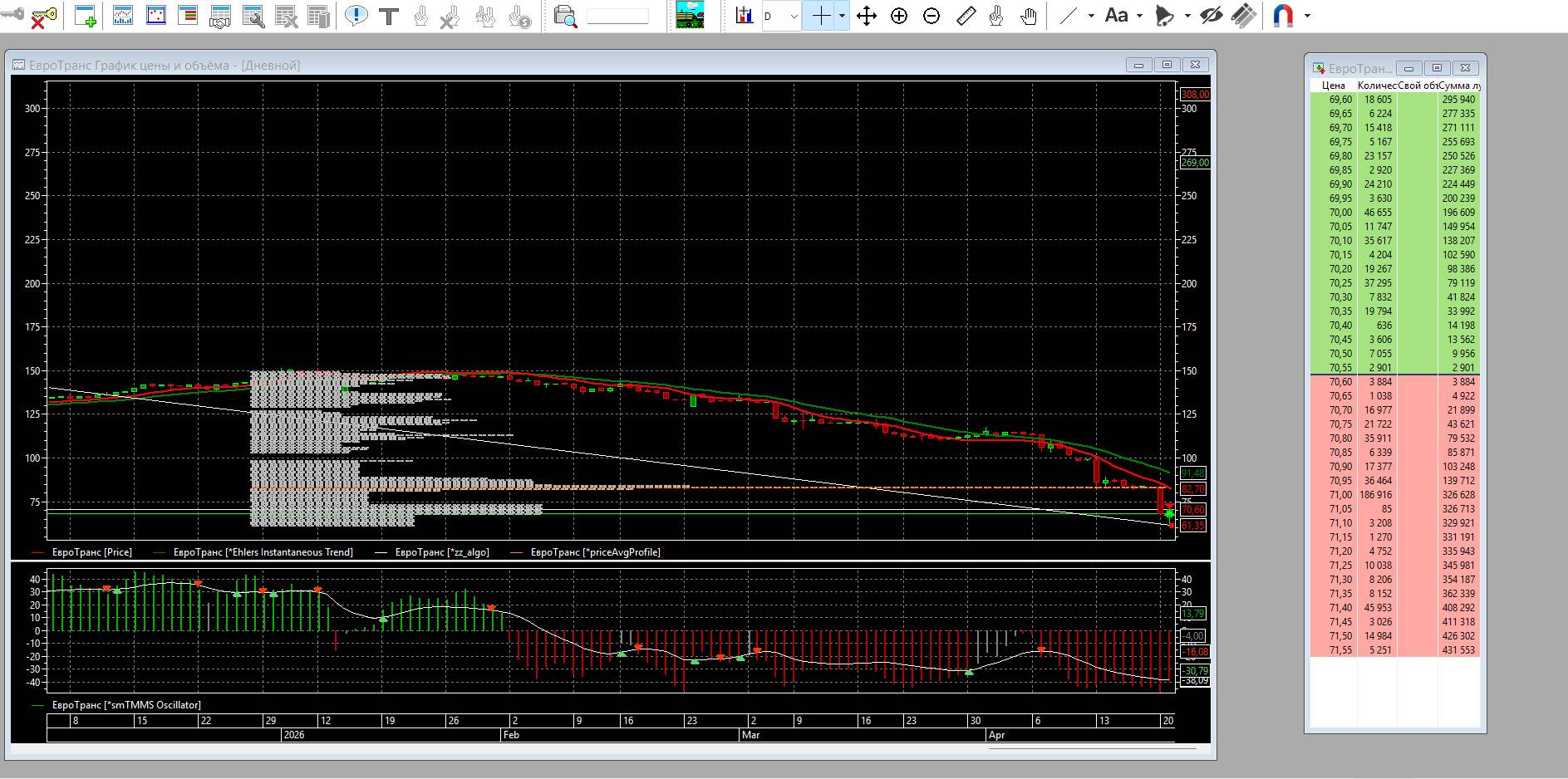The image size is (1568, 779).
Task: Select the 70,60 best ask price cell
Action: click(1333, 382)
